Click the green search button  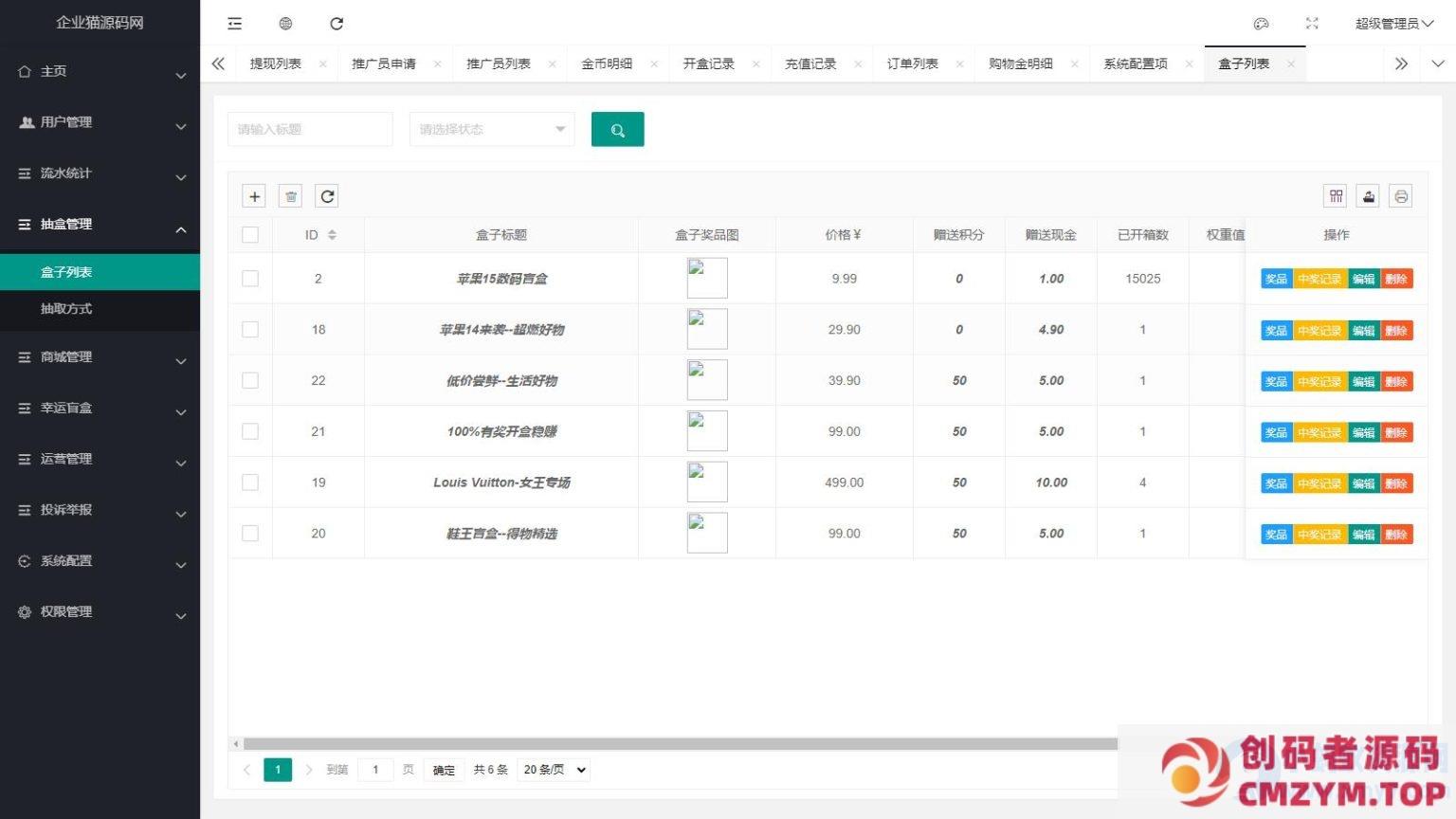coord(617,130)
